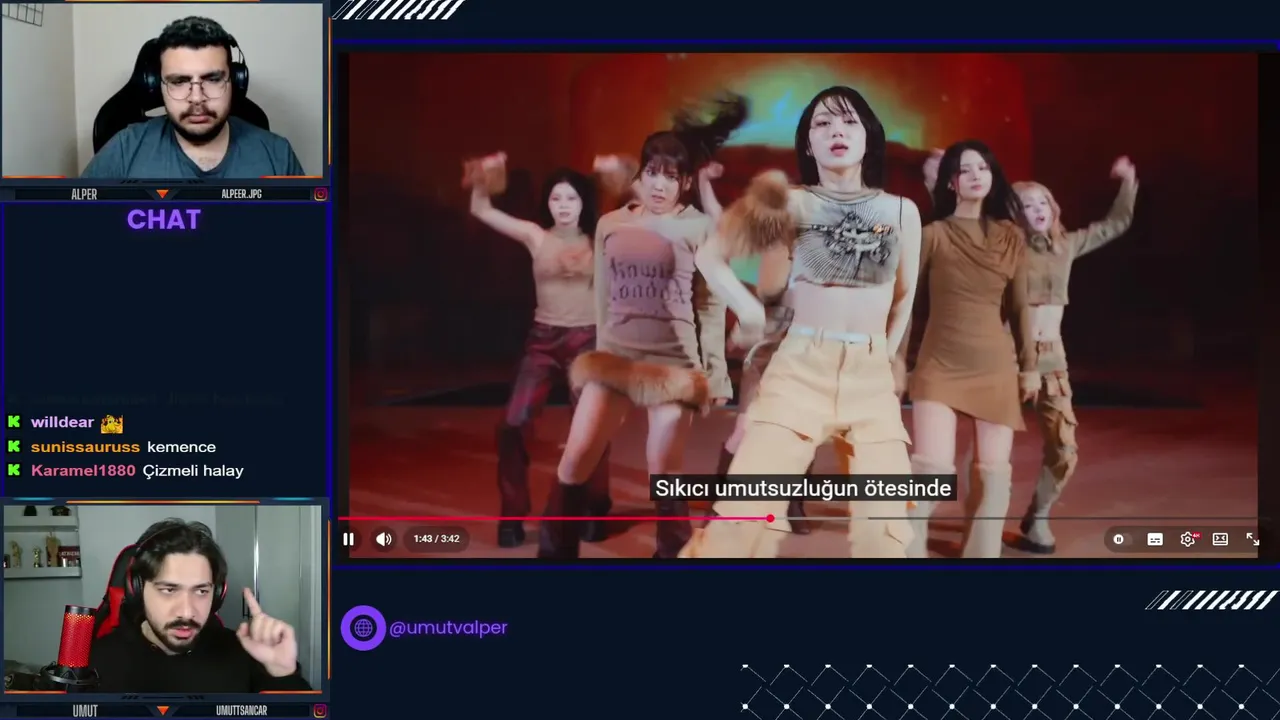This screenshot has width=1280, height=720.
Task: Click the CHAT heading
Action: click(x=164, y=220)
